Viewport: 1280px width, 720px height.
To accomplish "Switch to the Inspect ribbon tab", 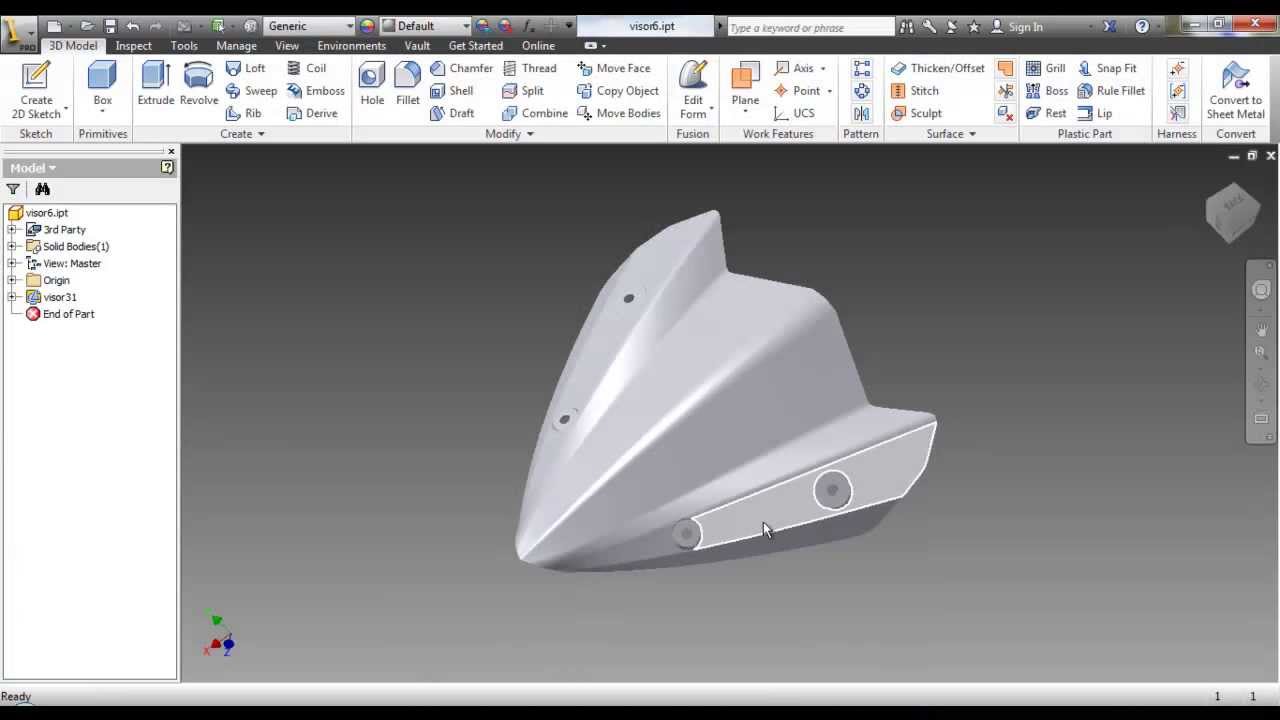I will (x=133, y=46).
